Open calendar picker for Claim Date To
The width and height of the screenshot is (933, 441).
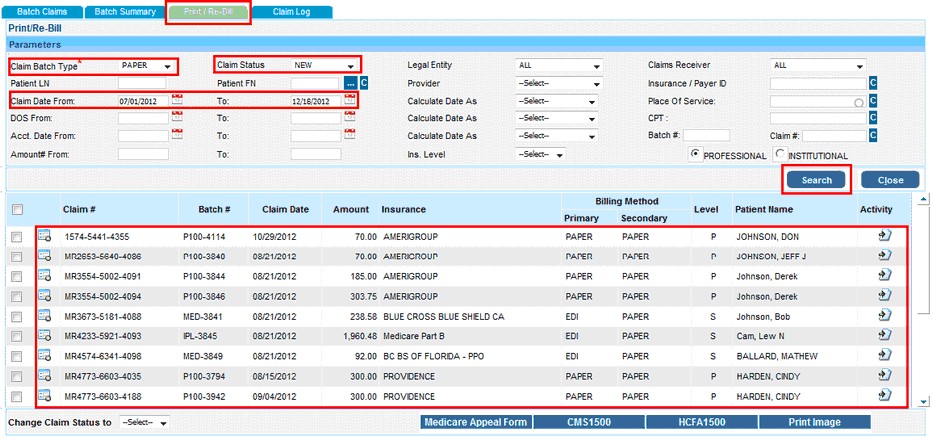click(x=350, y=101)
